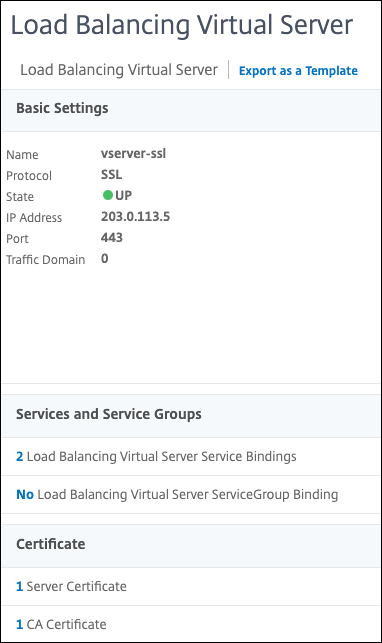Click the green UP state indicator
This screenshot has width=382, height=643.
pyautogui.click(x=108, y=195)
